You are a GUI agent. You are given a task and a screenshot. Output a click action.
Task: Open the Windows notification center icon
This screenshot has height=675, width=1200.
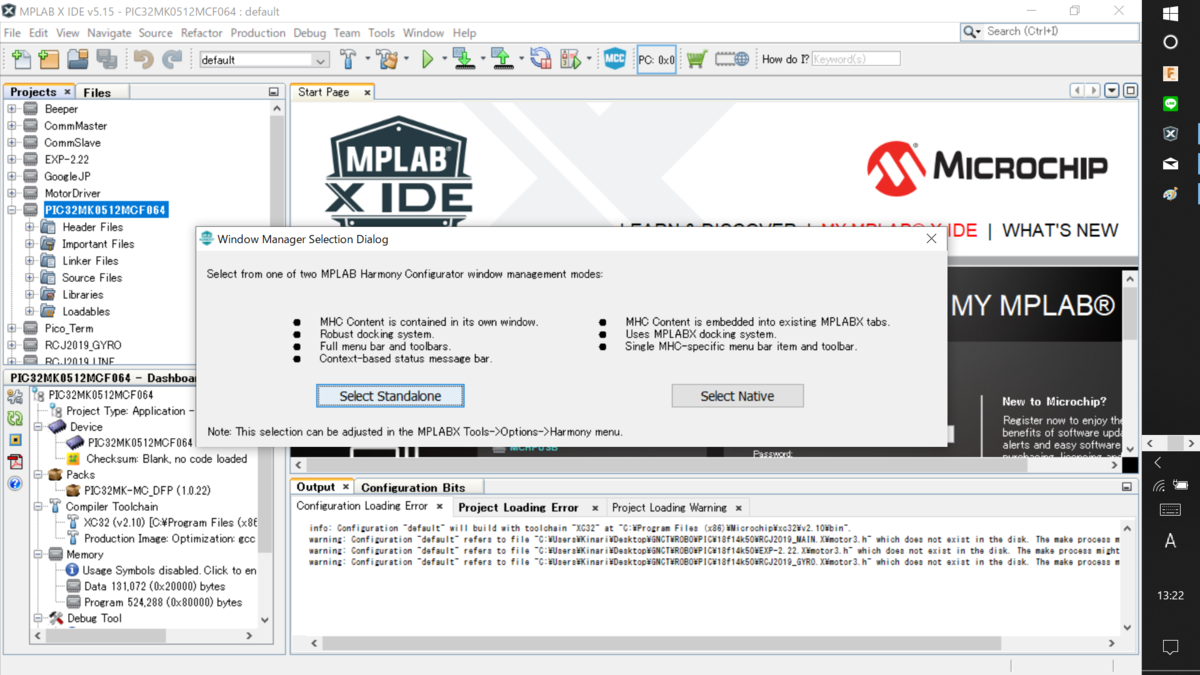[x=1171, y=648]
